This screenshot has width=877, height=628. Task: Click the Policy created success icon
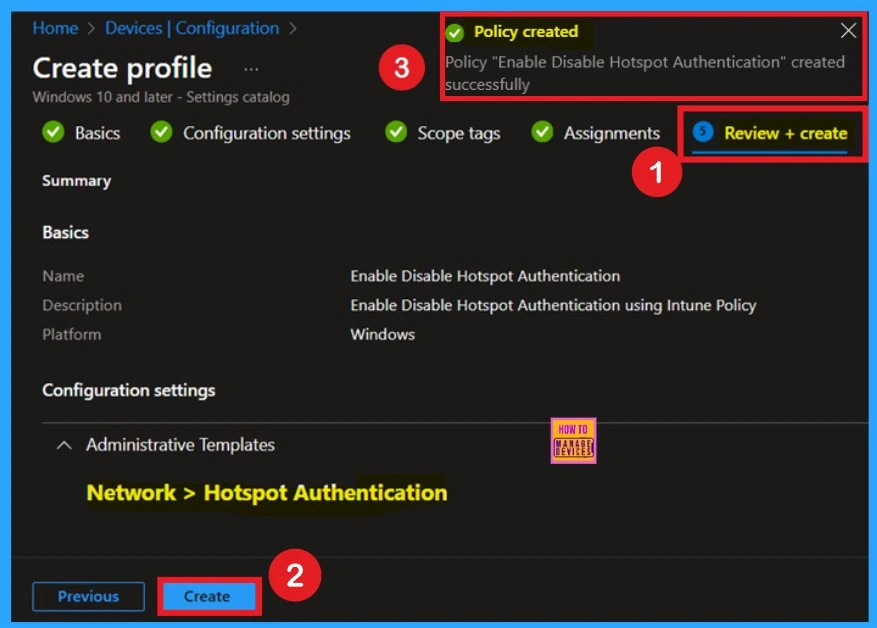tap(455, 32)
